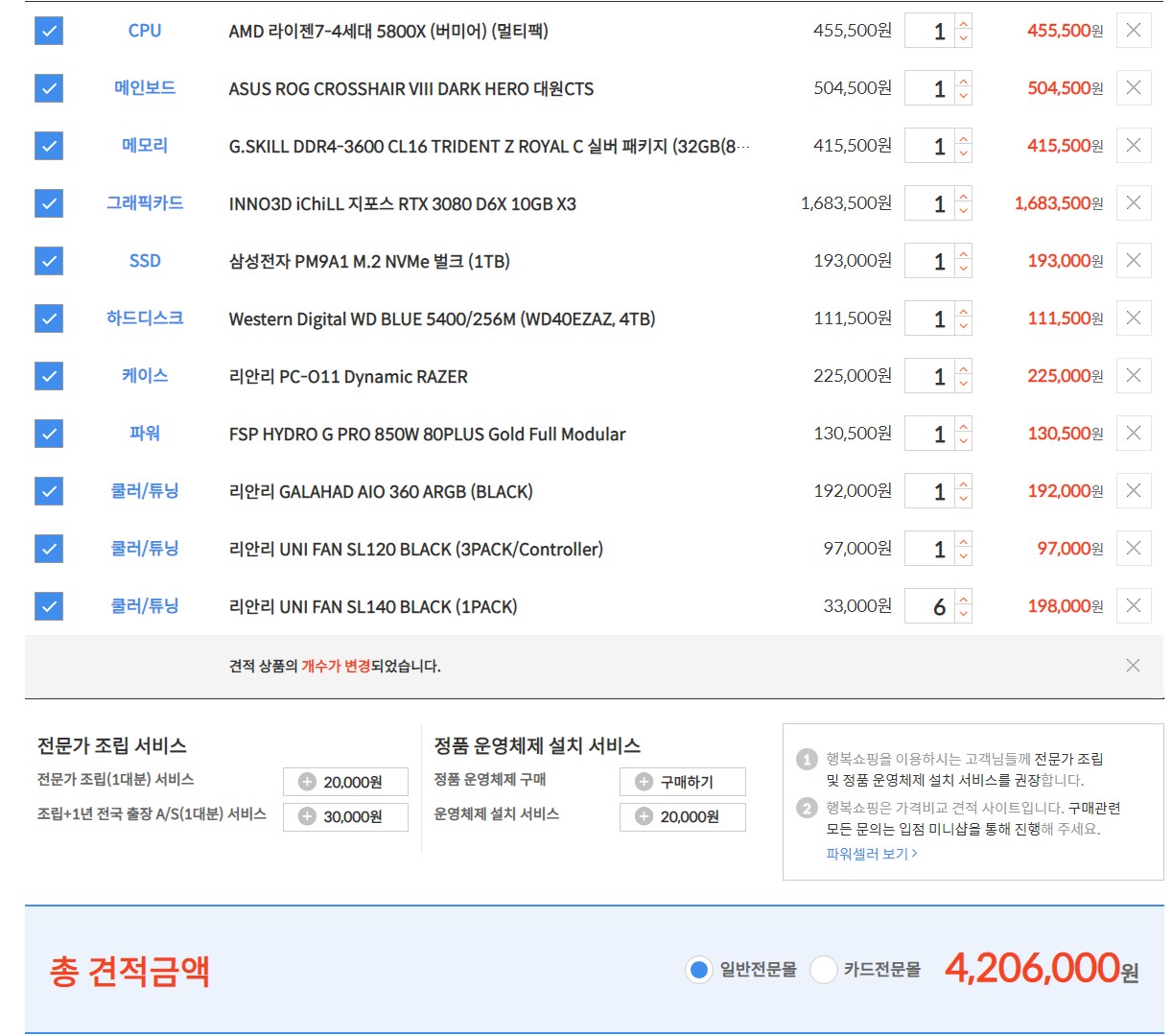The width and height of the screenshot is (1172, 1036).
Task: Uncheck the CPU item checkbox
Action: [x=49, y=31]
